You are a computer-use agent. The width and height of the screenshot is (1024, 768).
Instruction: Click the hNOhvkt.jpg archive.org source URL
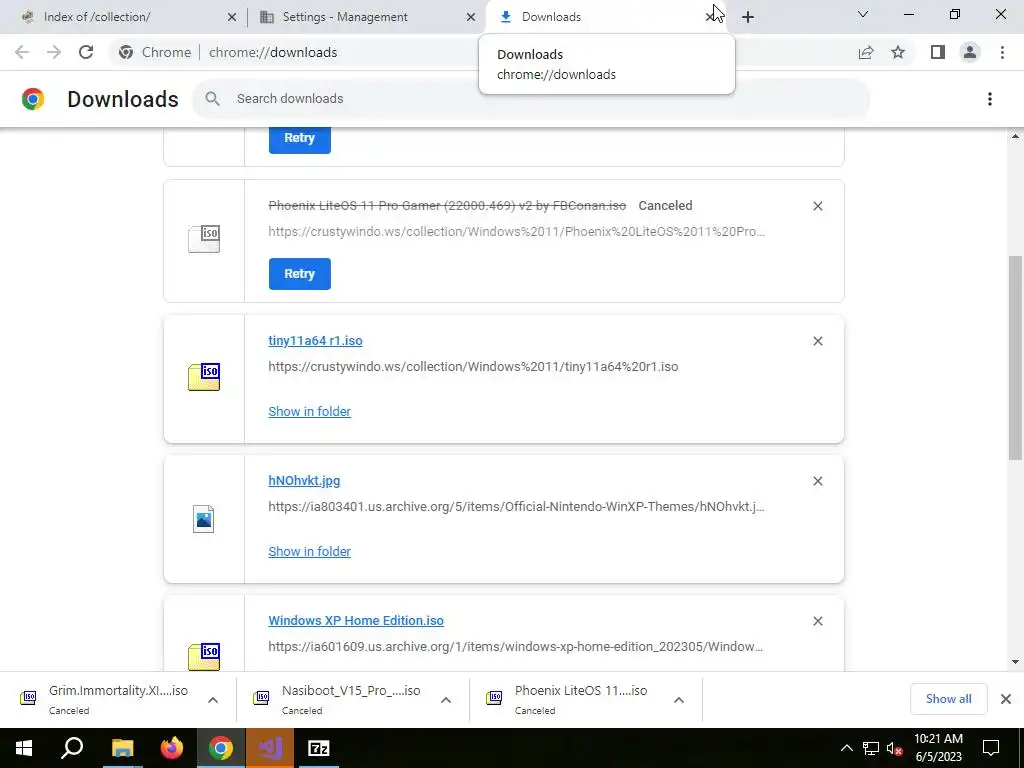tap(516, 507)
